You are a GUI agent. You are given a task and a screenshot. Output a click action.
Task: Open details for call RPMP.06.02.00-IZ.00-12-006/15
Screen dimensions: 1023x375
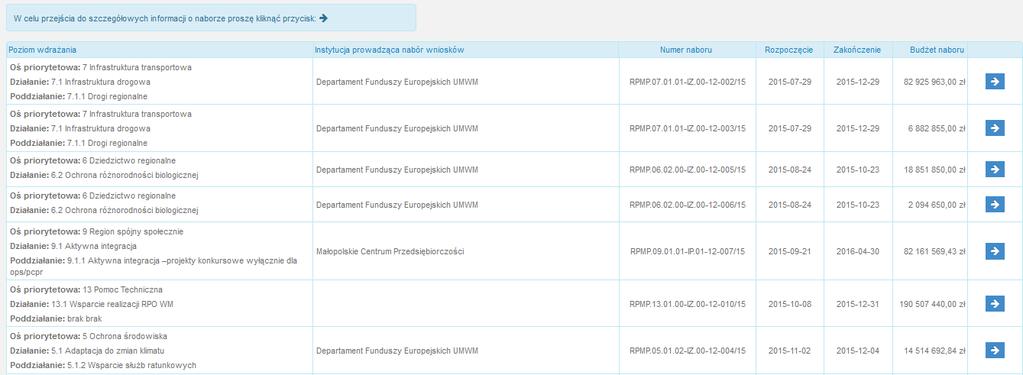click(994, 205)
